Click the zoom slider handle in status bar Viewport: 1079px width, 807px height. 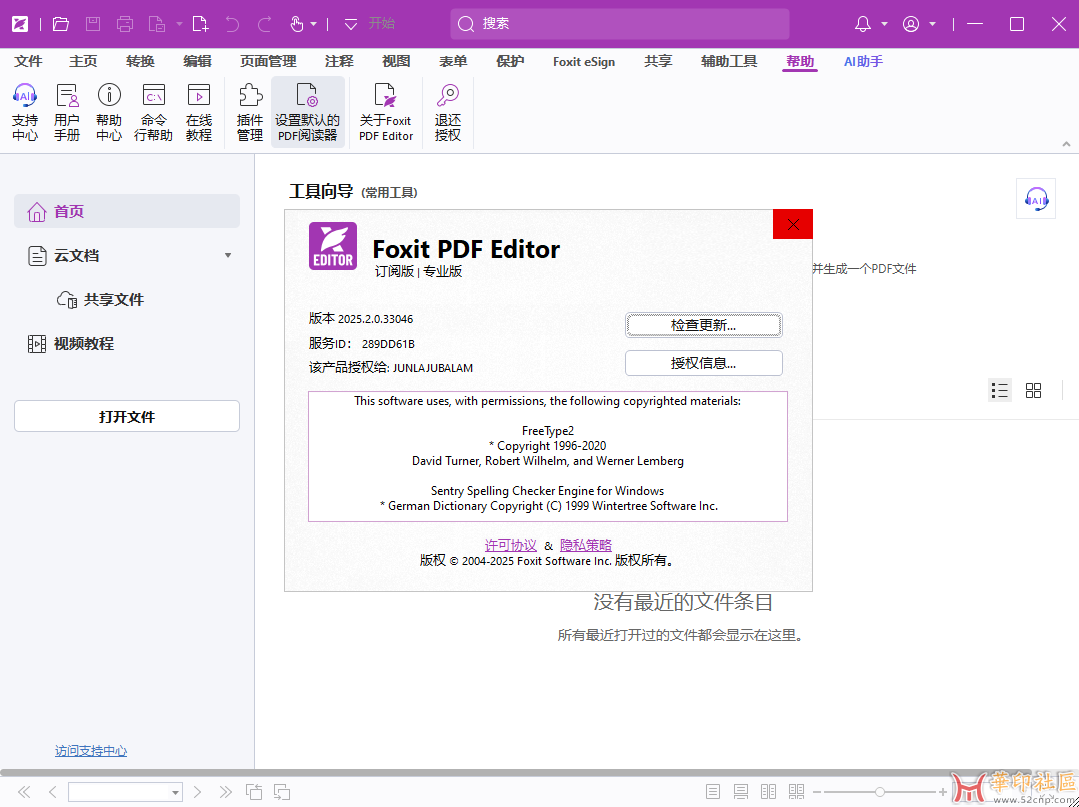[879, 792]
